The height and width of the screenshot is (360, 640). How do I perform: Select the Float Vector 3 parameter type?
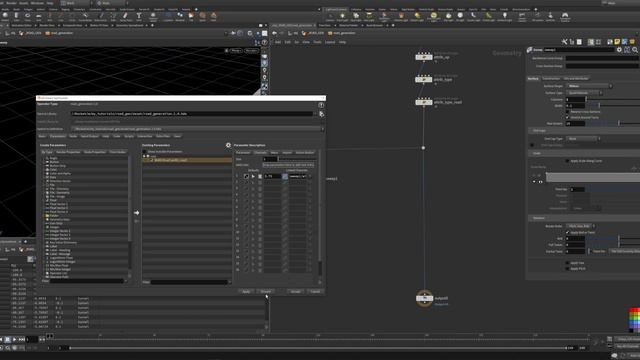[x=59, y=208]
